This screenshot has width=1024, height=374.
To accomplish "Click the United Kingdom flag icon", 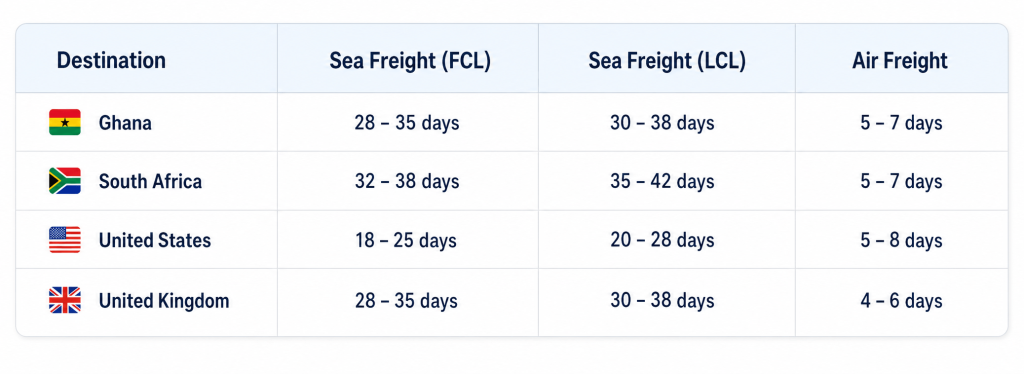I will 65,300.
